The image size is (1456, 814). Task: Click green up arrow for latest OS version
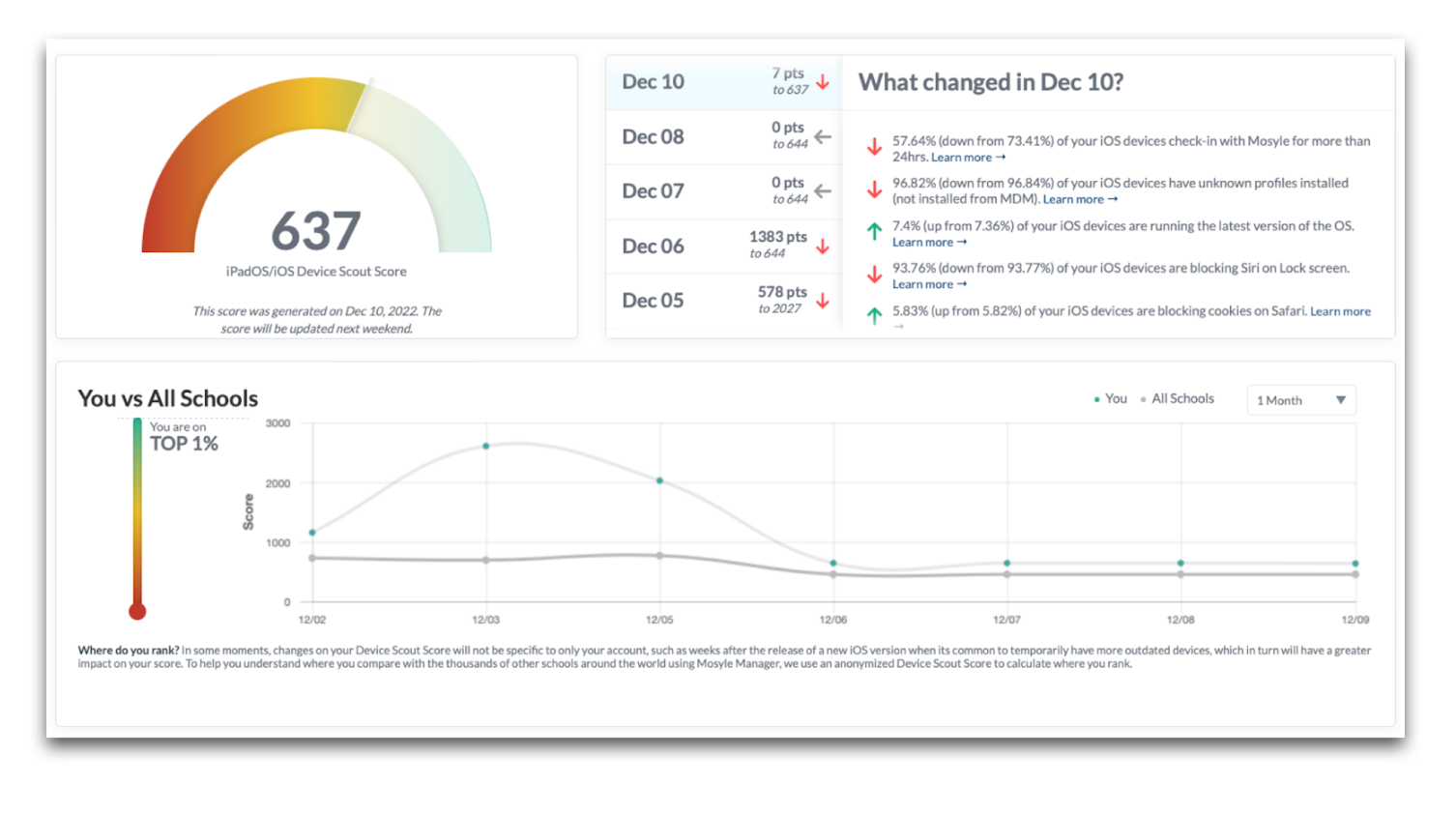click(x=874, y=232)
